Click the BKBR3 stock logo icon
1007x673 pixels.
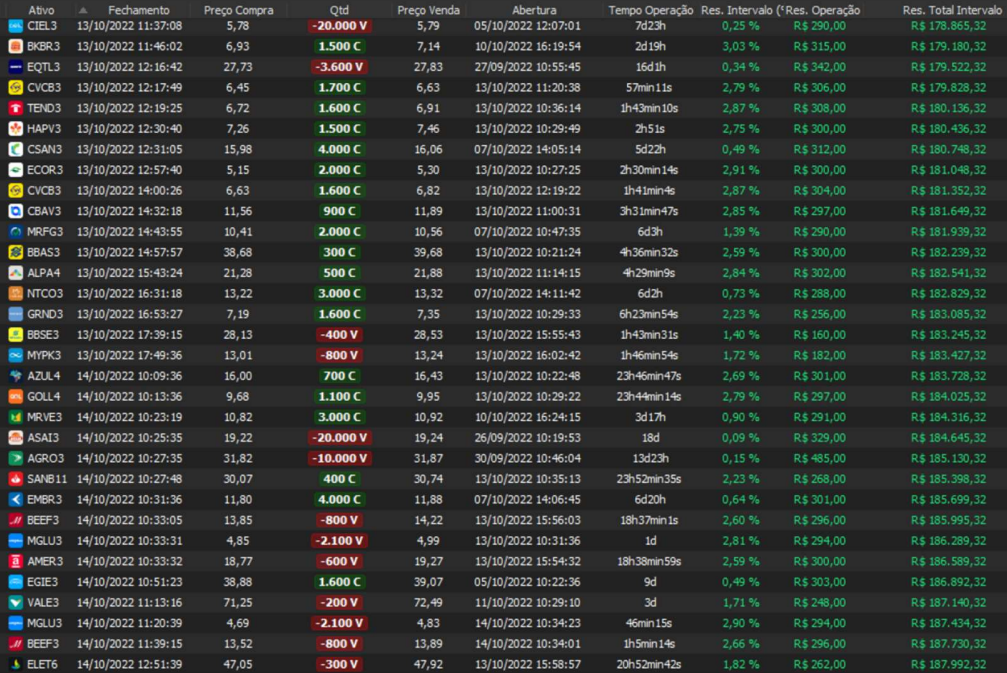[x=15, y=46]
